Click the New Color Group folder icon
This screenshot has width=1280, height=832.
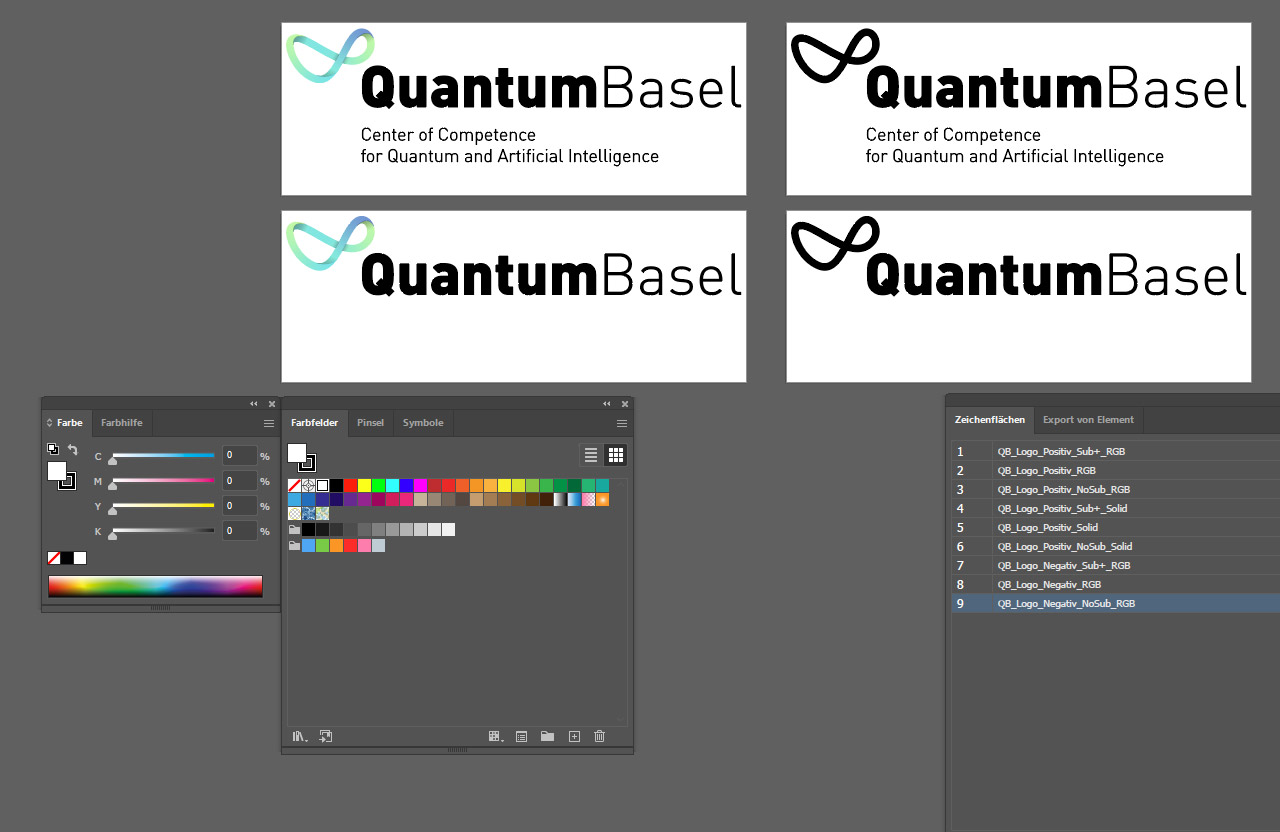[546, 736]
